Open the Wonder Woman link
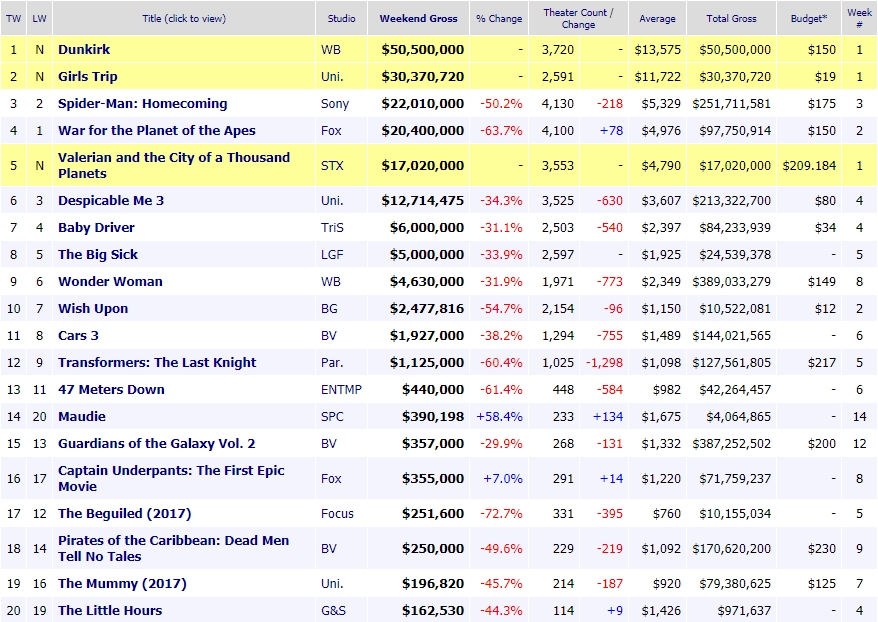The width and height of the screenshot is (878, 622). point(110,281)
